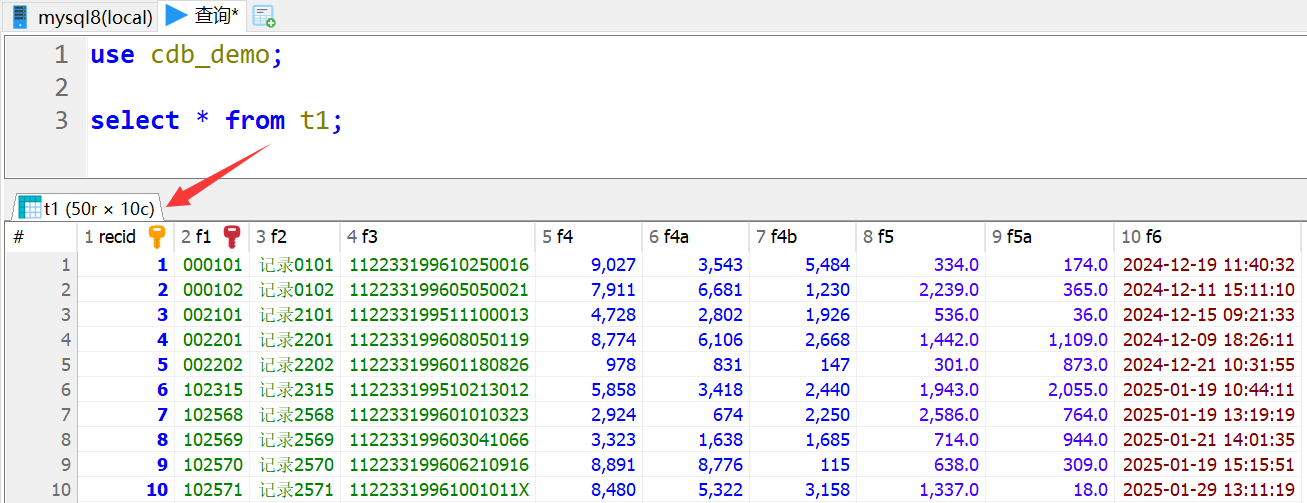Place cursor in 'select * from t1;' line
This screenshot has width=1307, height=503.
pos(216,121)
